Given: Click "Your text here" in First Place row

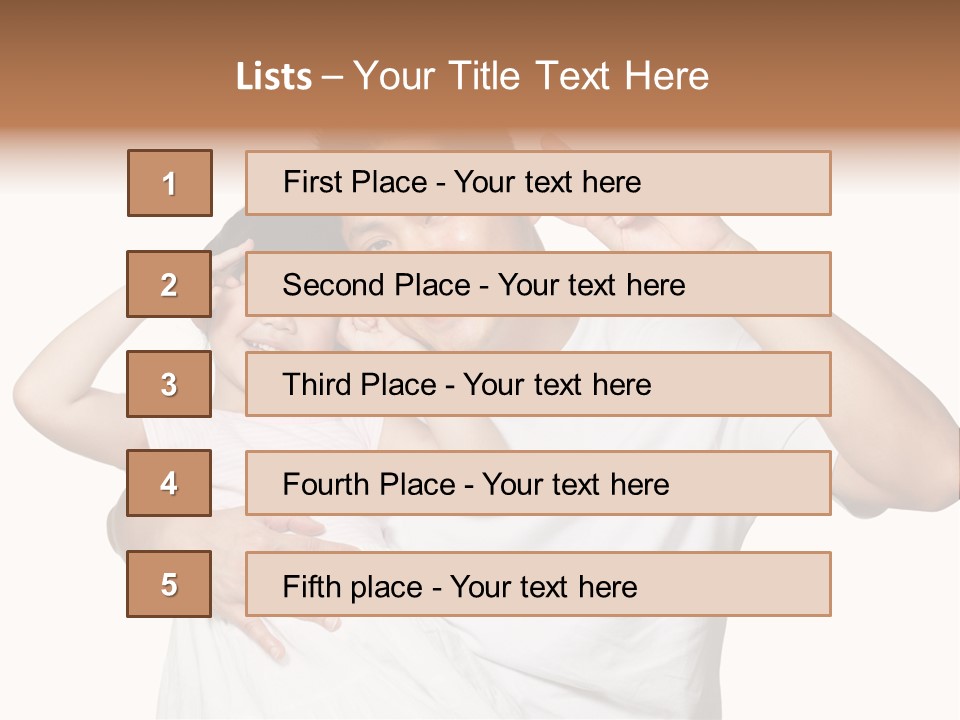Looking at the screenshot, I should coord(547,182).
